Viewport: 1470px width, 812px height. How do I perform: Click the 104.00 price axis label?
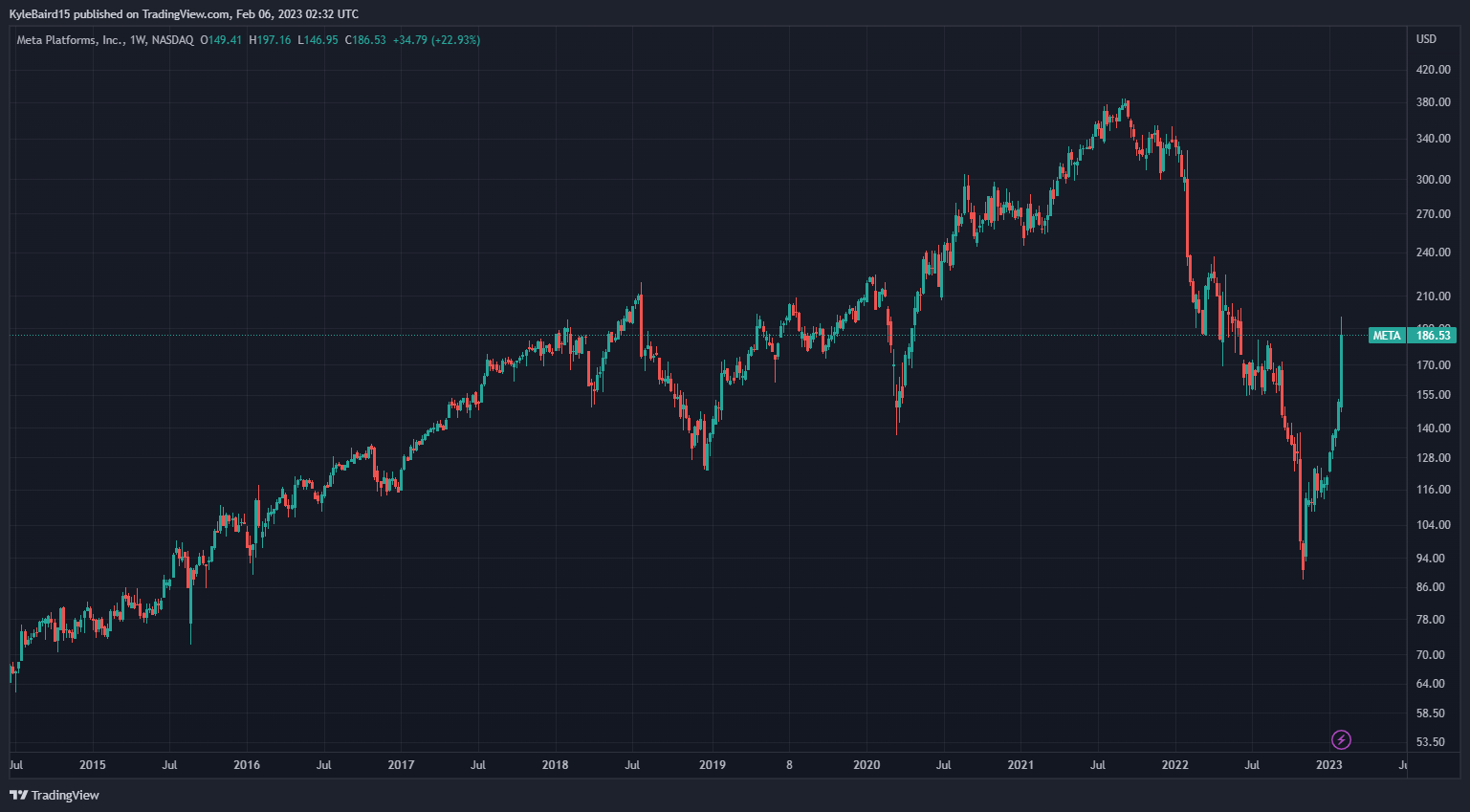[1433, 525]
